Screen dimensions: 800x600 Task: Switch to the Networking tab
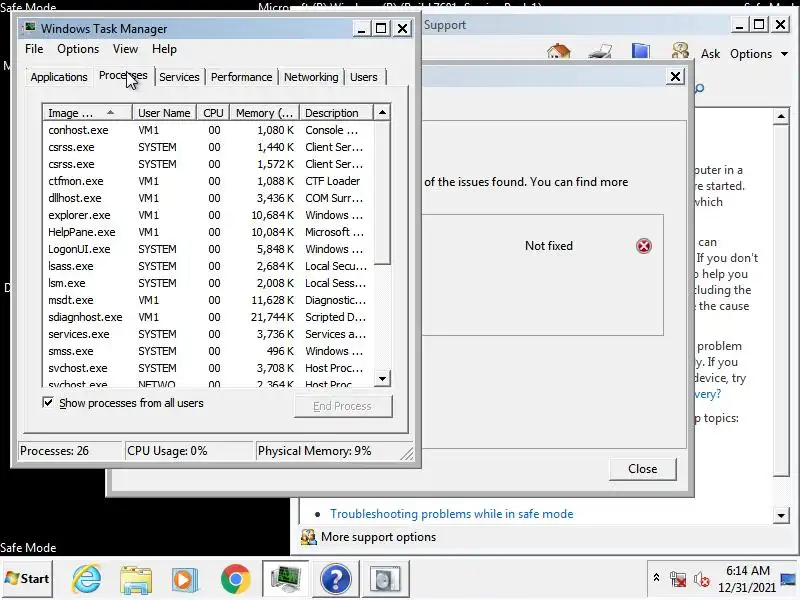pyautogui.click(x=311, y=77)
